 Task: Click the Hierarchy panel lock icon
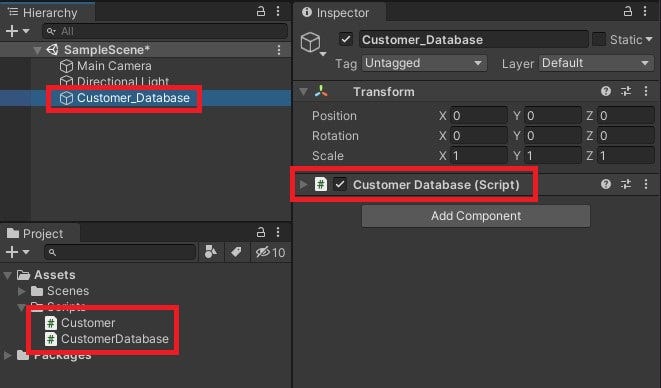[261, 11]
